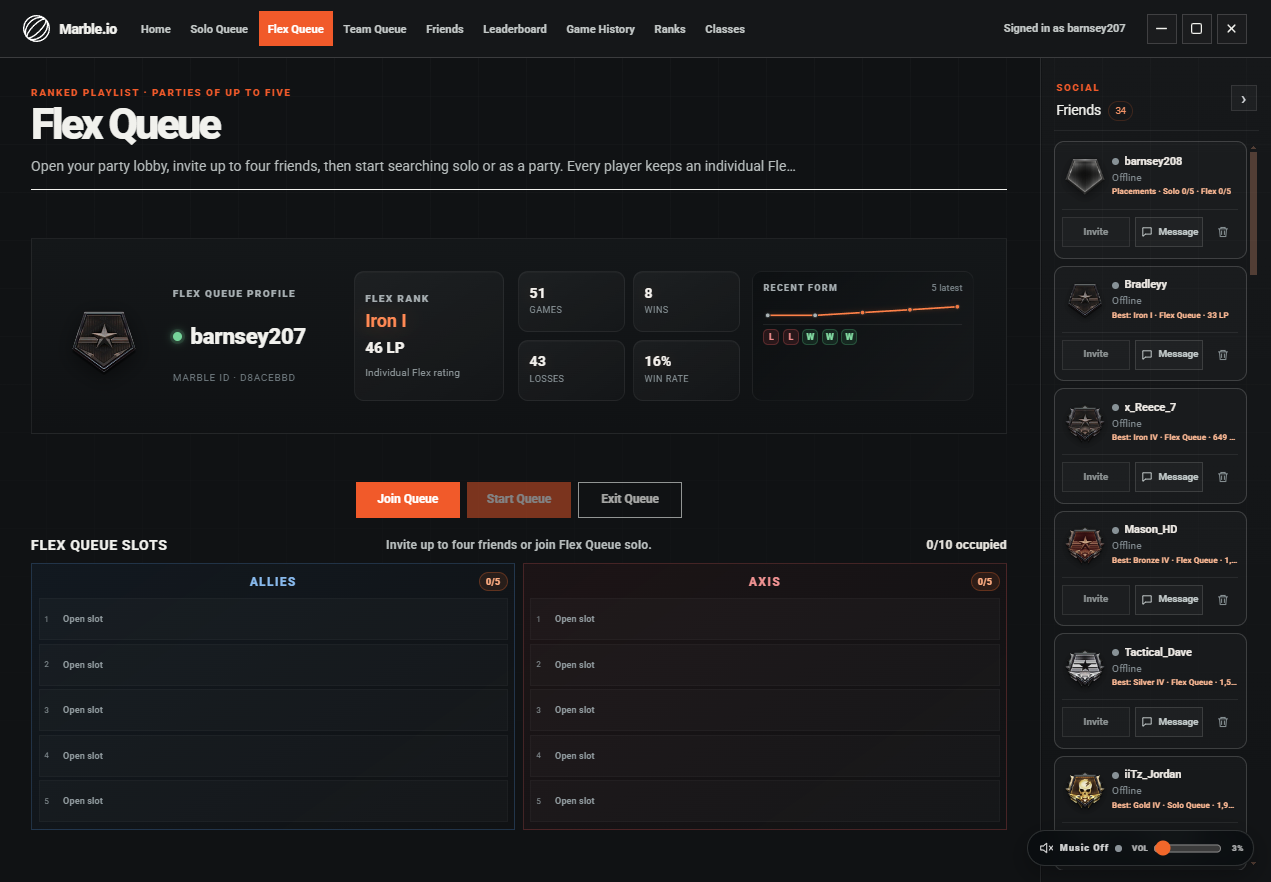The height and width of the screenshot is (882, 1271).
Task: Click the Allies 0/5 counter badge
Action: 493,582
